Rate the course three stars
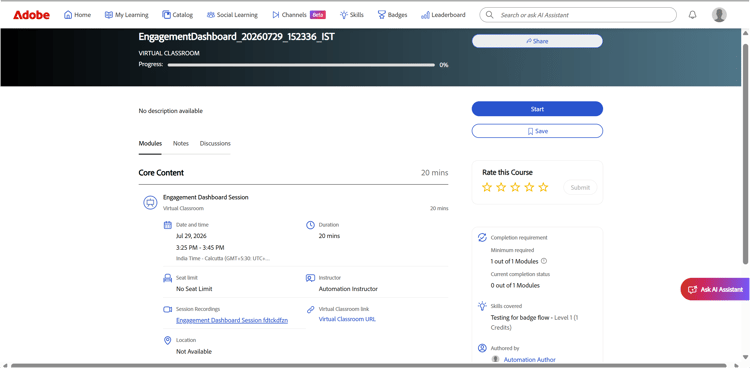Screen dimensions: 750x368 (x=515, y=187)
